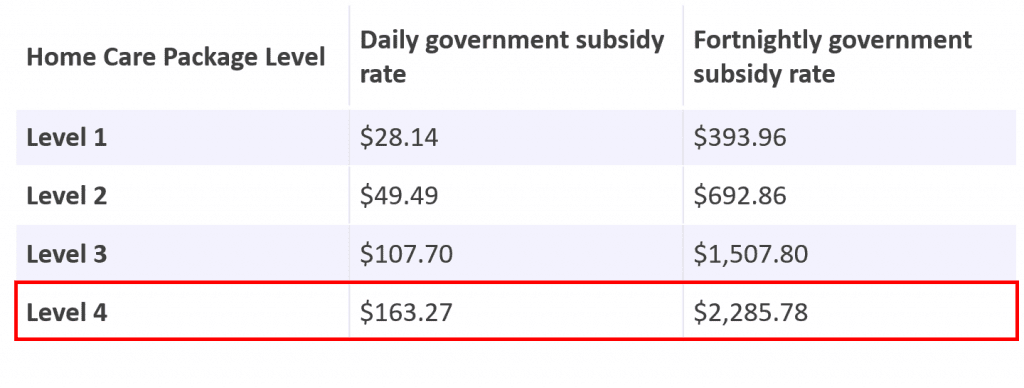Viewport: 1024px width, 388px height.
Task: Click the highlighted Level 4 row label
Action: (66, 312)
